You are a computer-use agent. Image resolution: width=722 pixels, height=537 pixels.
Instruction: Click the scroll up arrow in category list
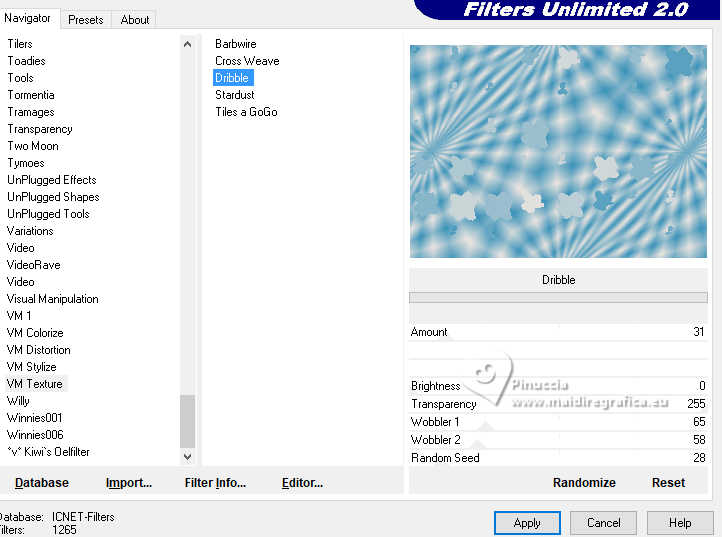[187, 44]
